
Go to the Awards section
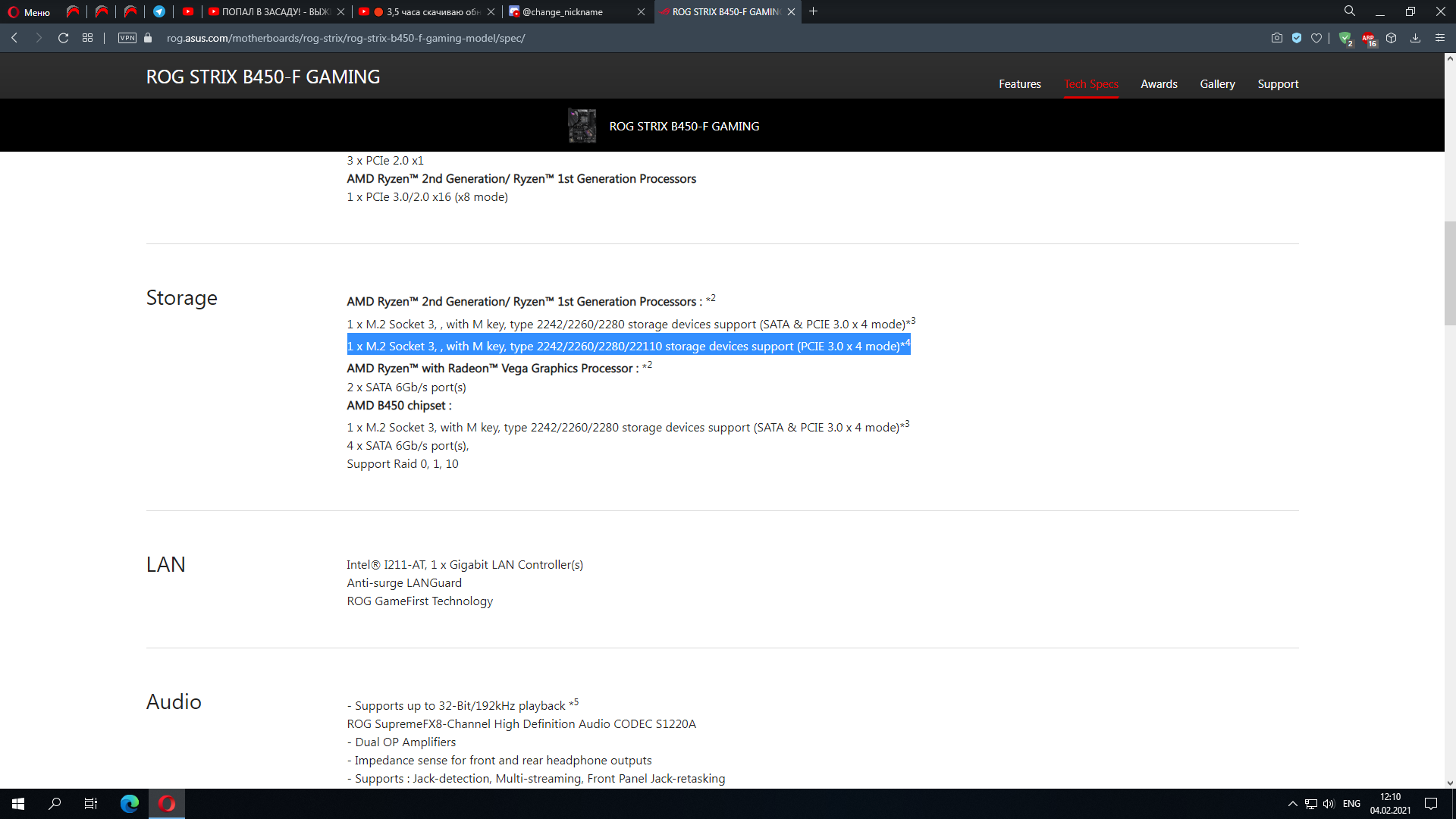pyautogui.click(x=1159, y=84)
